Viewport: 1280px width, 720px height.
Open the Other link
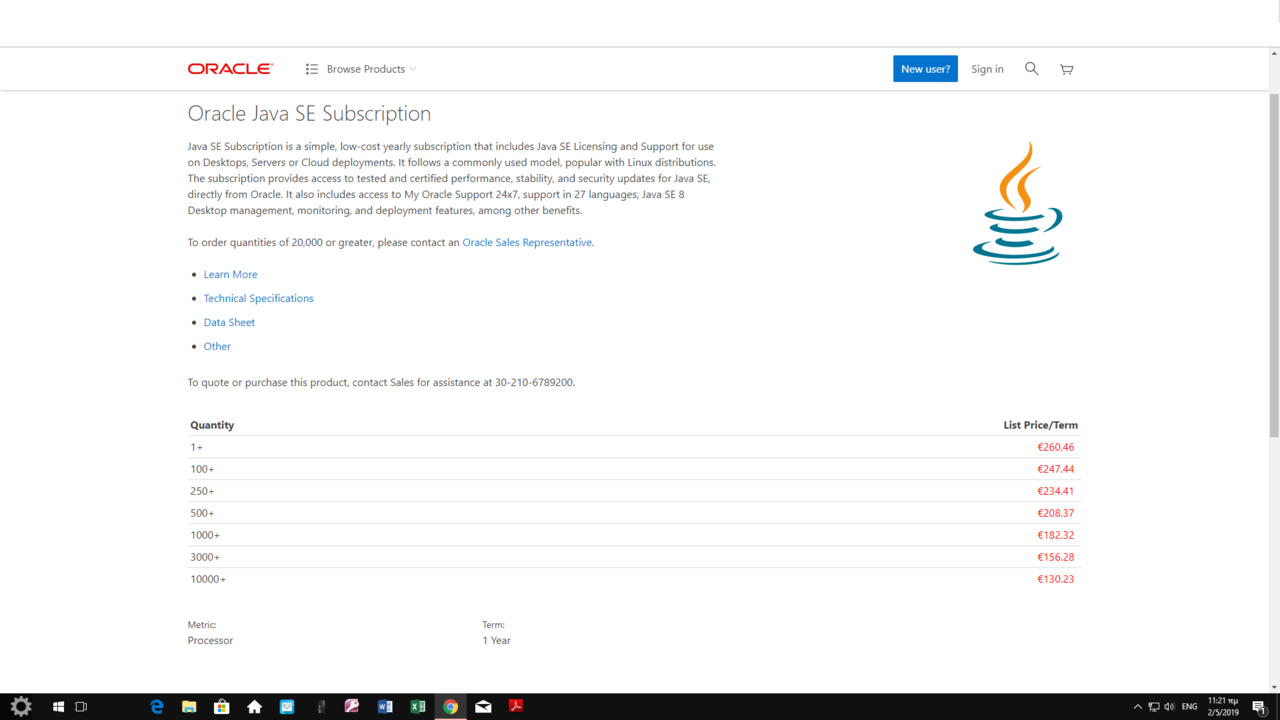tap(217, 346)
